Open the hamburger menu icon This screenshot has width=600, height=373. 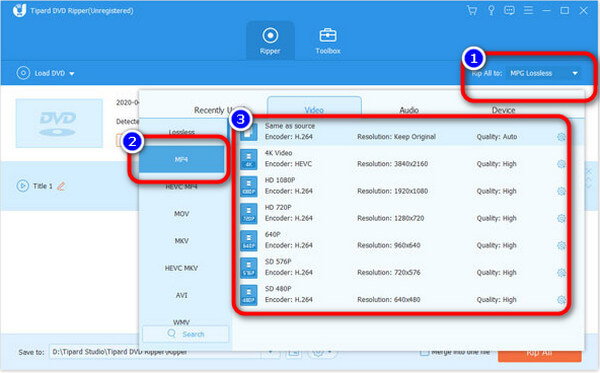[528, 10]
